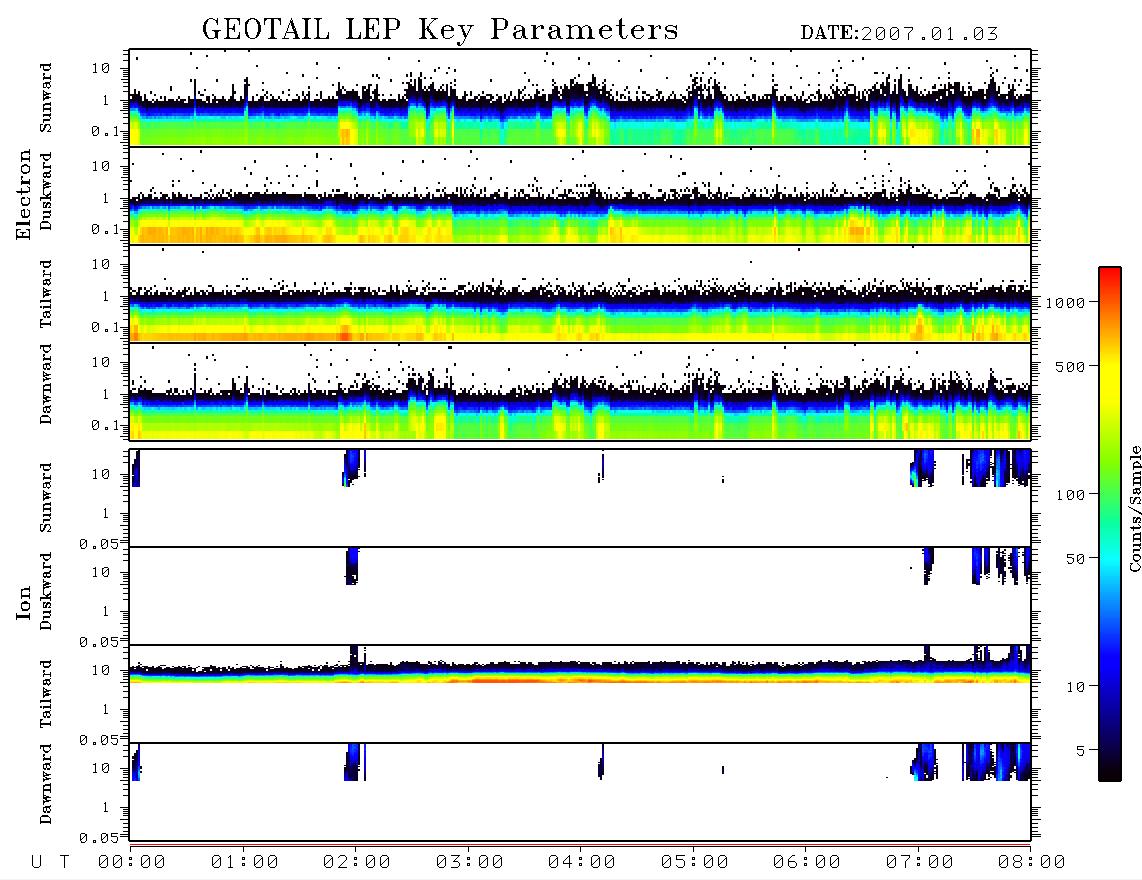This screenshot has width=1142, height=880.
Task: Click the Electron group axis label
Action: click(24, 194)
